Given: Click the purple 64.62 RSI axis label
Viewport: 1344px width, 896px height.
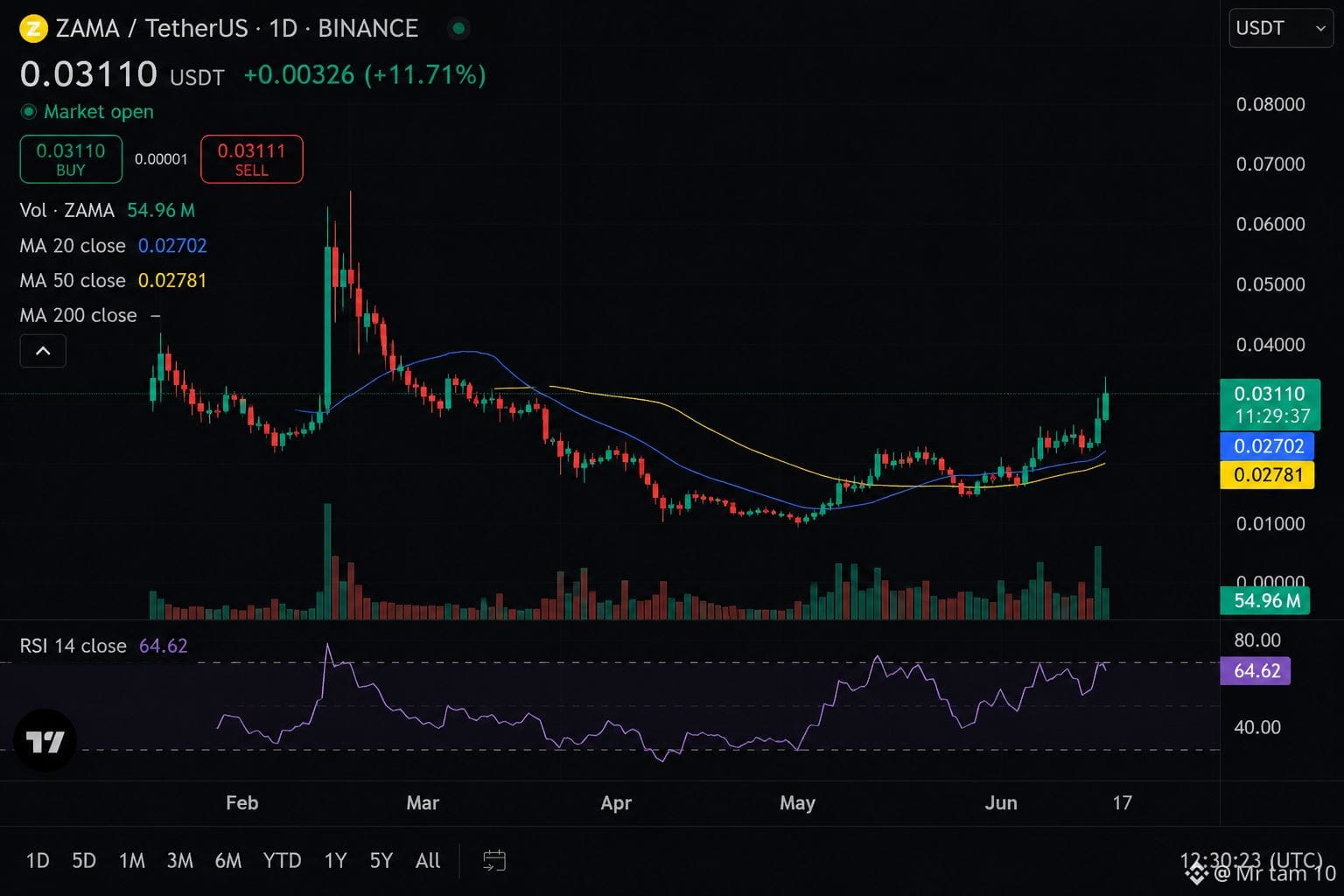Looking at the screenshot, I should (x=1256, y=671).
